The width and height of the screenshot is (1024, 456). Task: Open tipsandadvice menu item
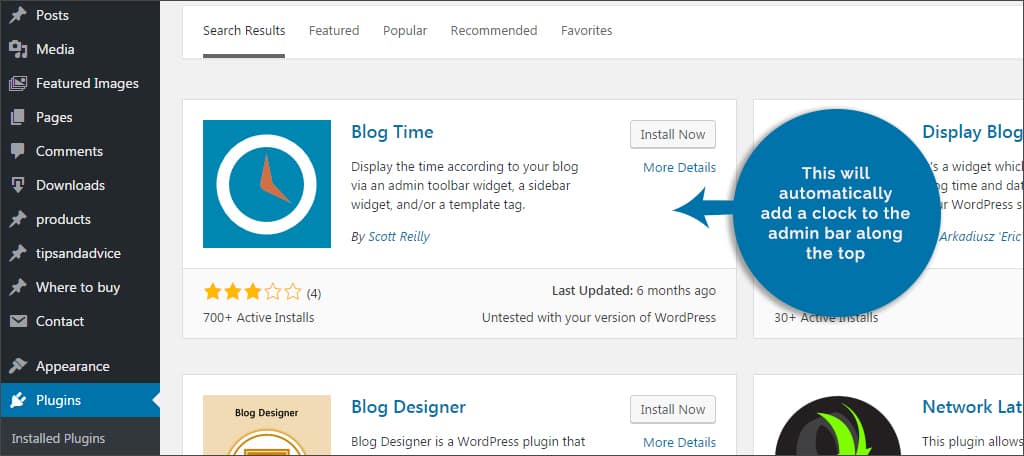click(x=80, y=253)
